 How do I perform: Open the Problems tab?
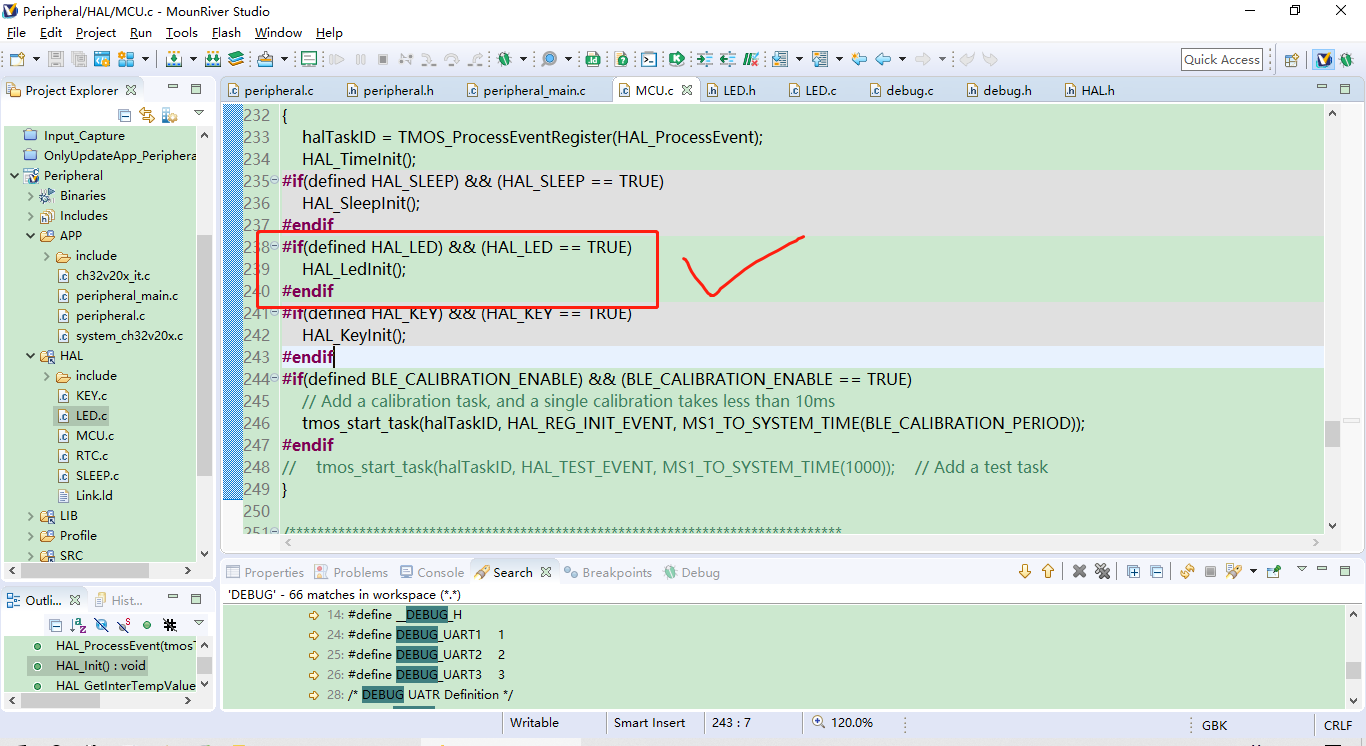(351, 572)
